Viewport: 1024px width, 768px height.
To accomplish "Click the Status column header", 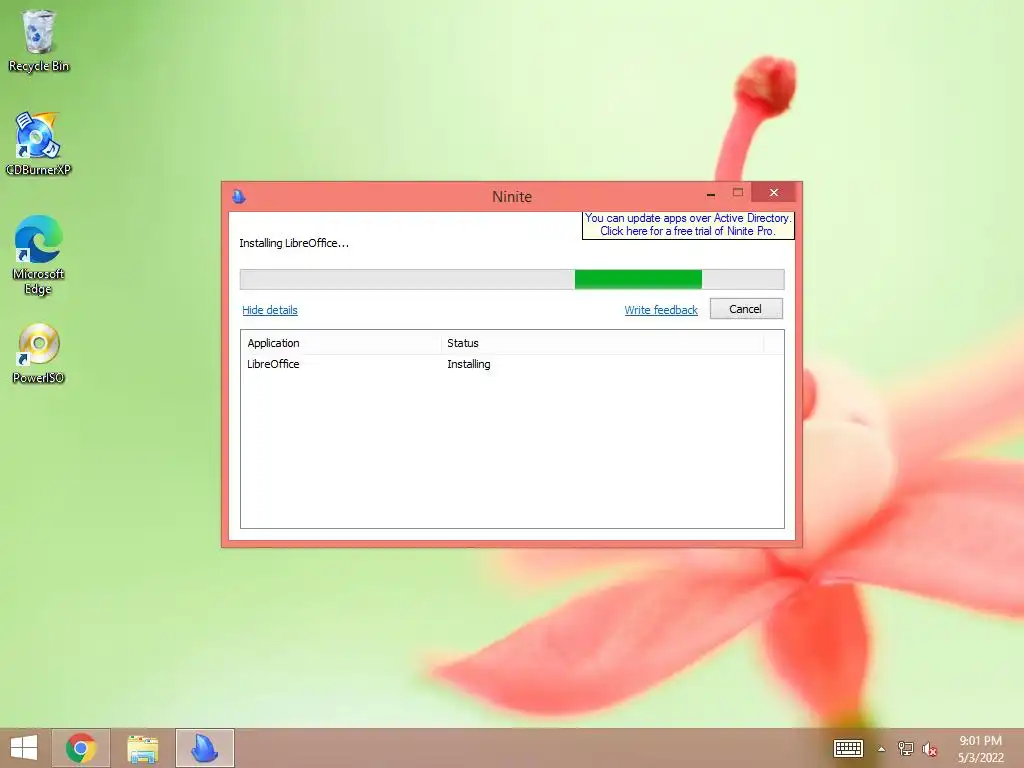I will pyautogui.click(x=602, y=343).
